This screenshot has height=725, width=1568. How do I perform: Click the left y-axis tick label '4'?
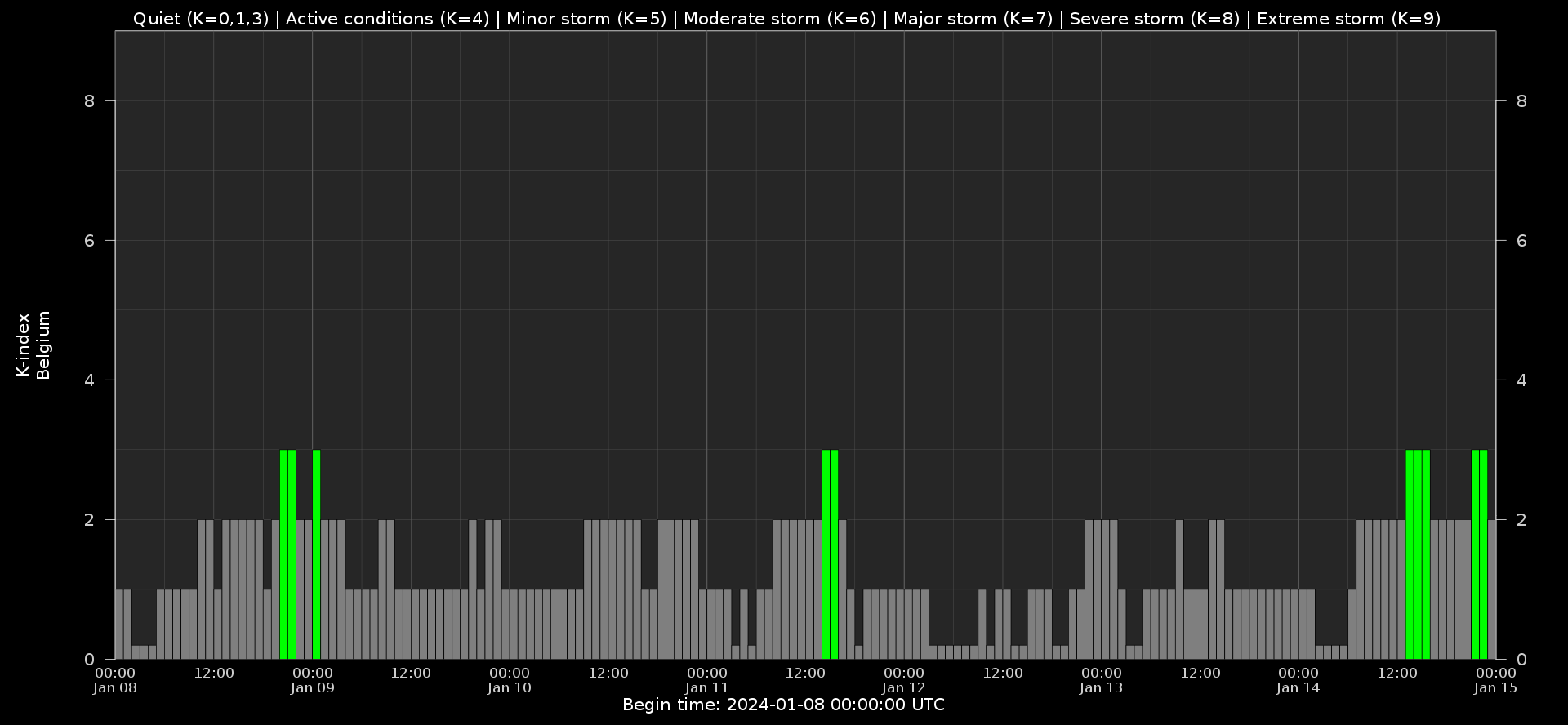point(90,380)
